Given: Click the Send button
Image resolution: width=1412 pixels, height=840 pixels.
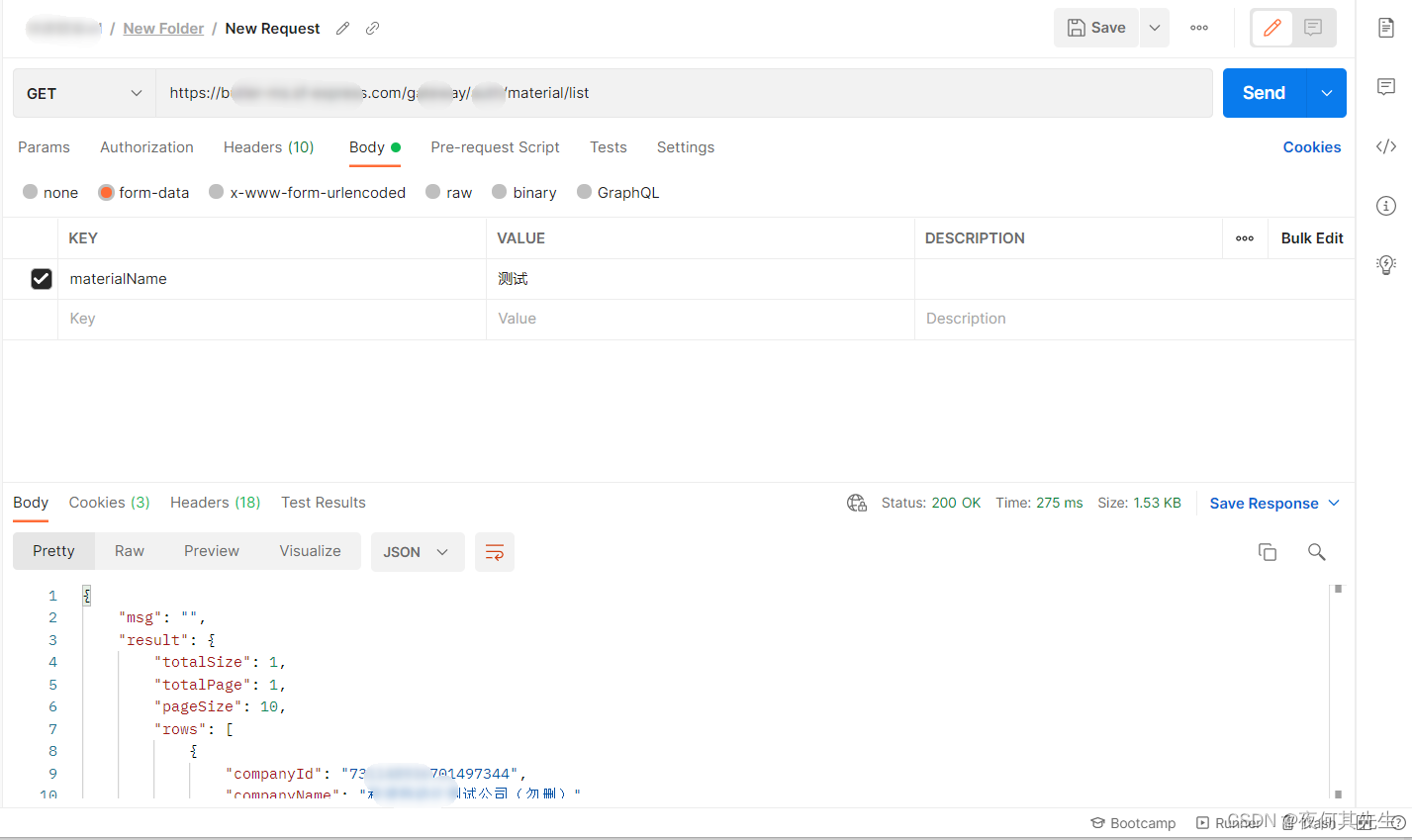Looking at the screenshot, I should [x=1263, y=92].
